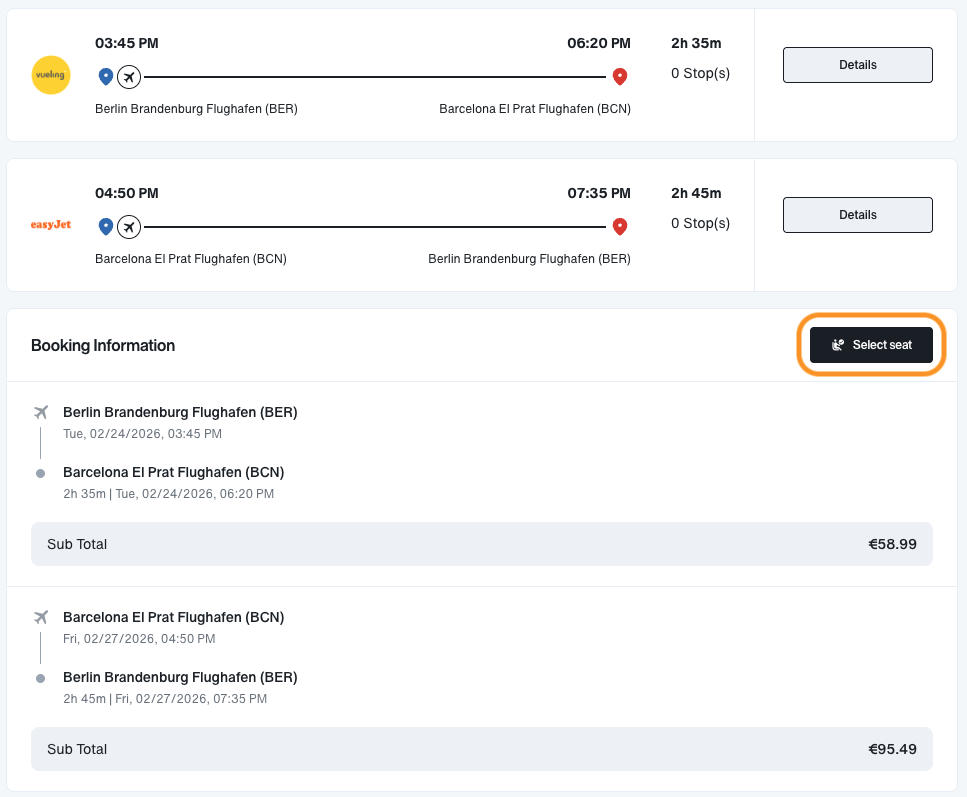
Task: Click 2h 35m | Tue, 02/24/2026, 06:20 PM
Action: [x=168, y=493]
